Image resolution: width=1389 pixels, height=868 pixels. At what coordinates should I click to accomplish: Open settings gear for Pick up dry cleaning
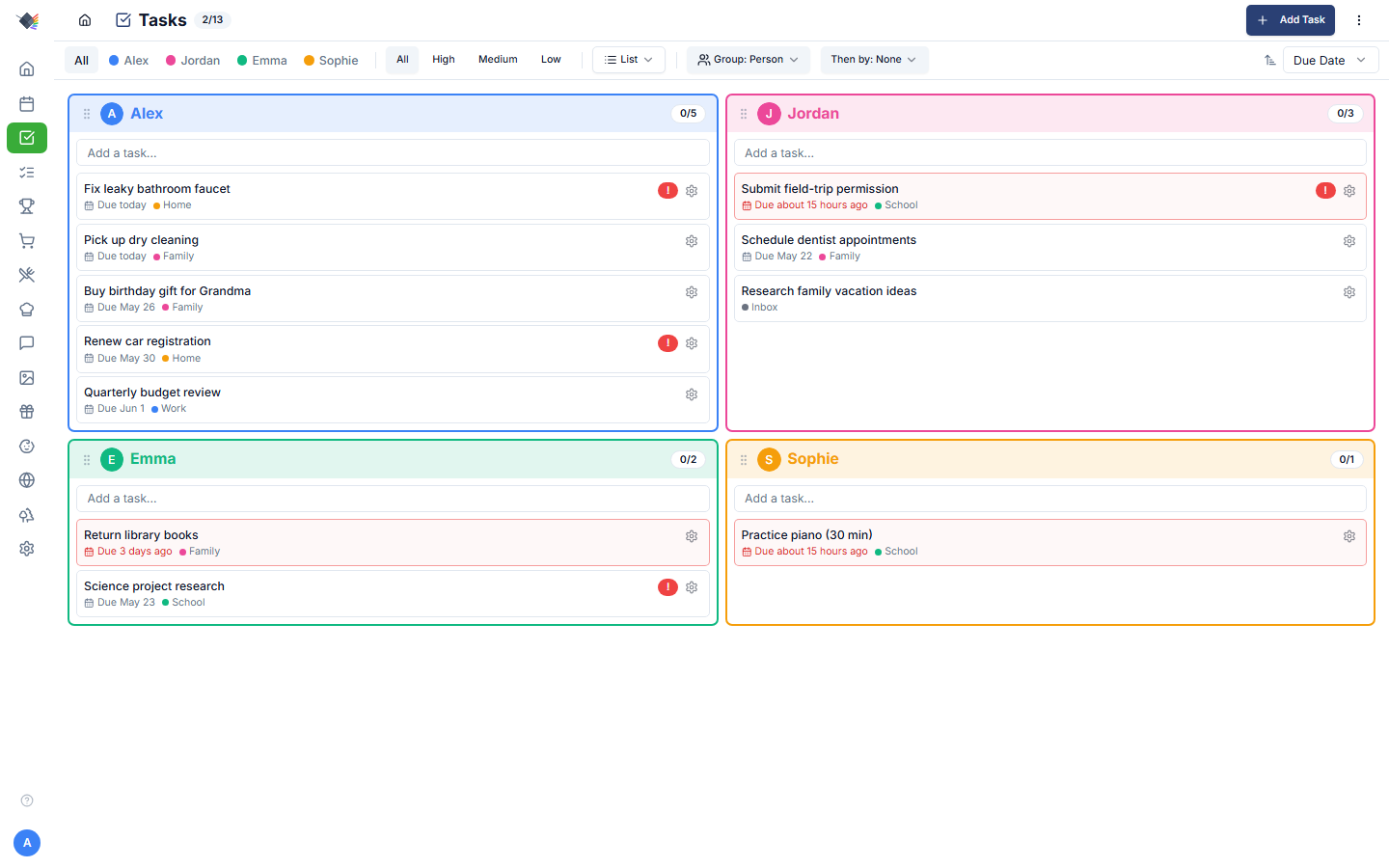pos(692,241)
